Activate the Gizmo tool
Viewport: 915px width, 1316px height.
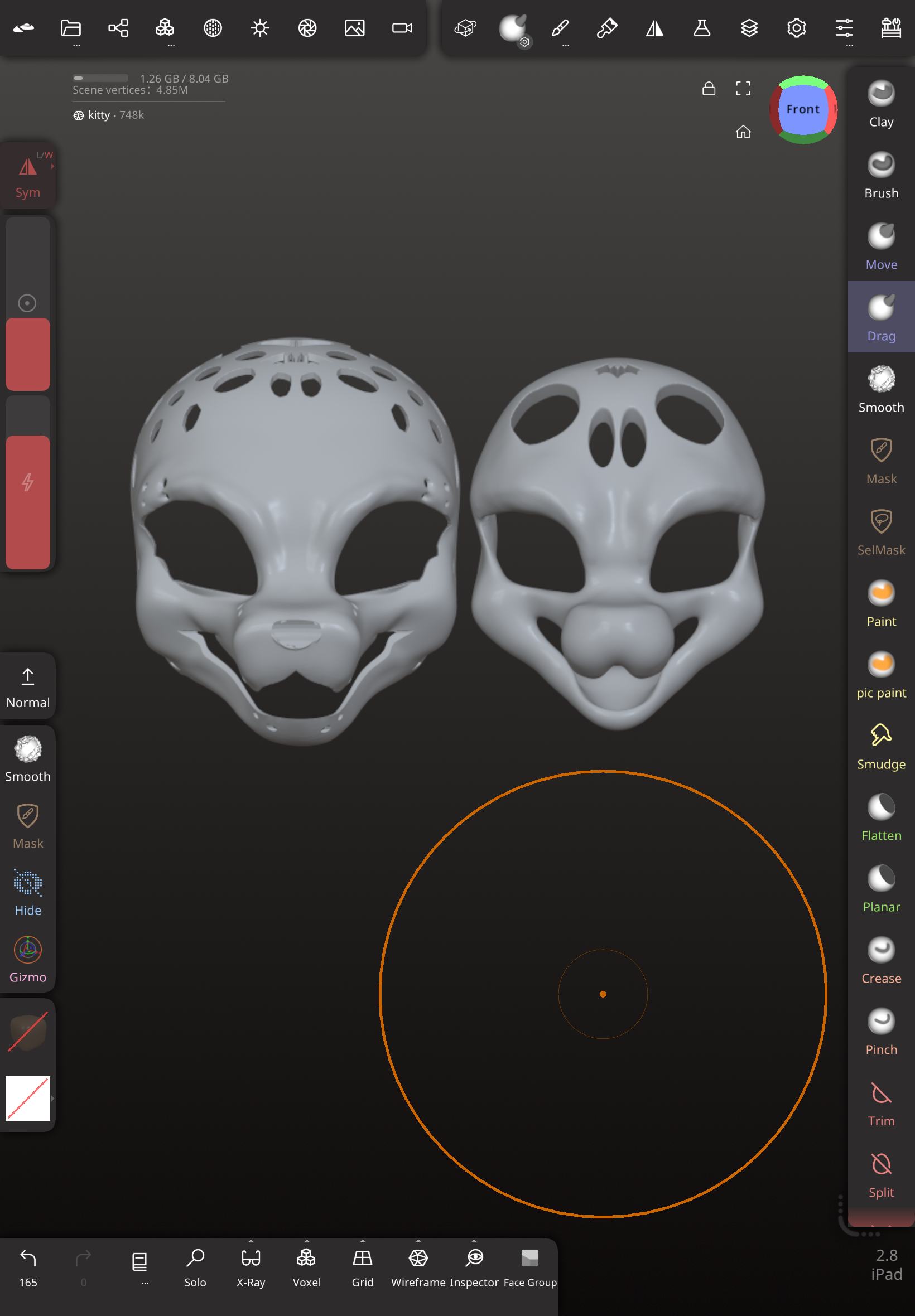coord(27,960)
